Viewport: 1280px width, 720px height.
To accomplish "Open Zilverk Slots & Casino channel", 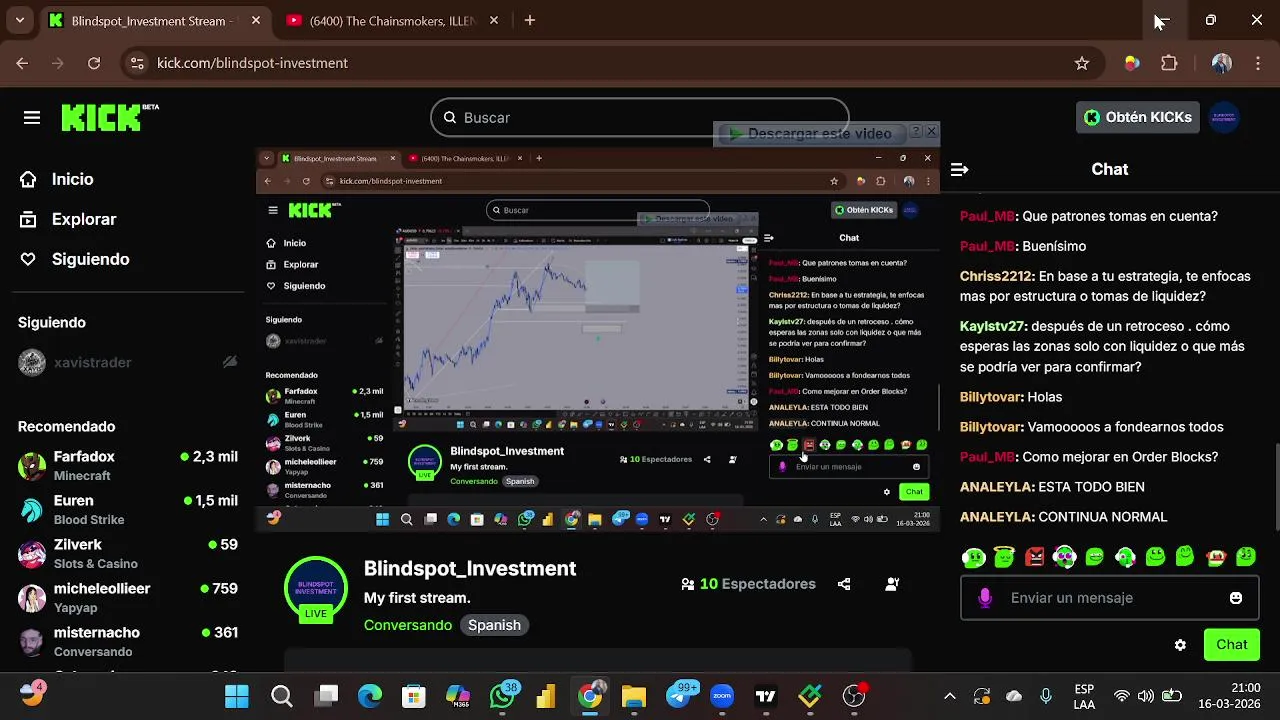I will coord(127,554).
